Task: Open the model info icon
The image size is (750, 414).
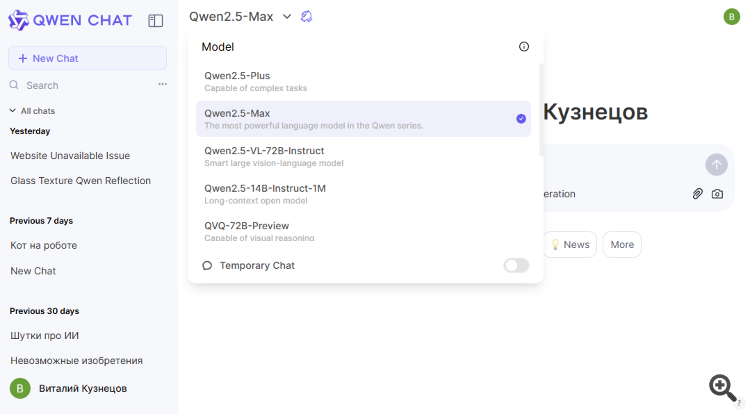Action: pos(524,46)
